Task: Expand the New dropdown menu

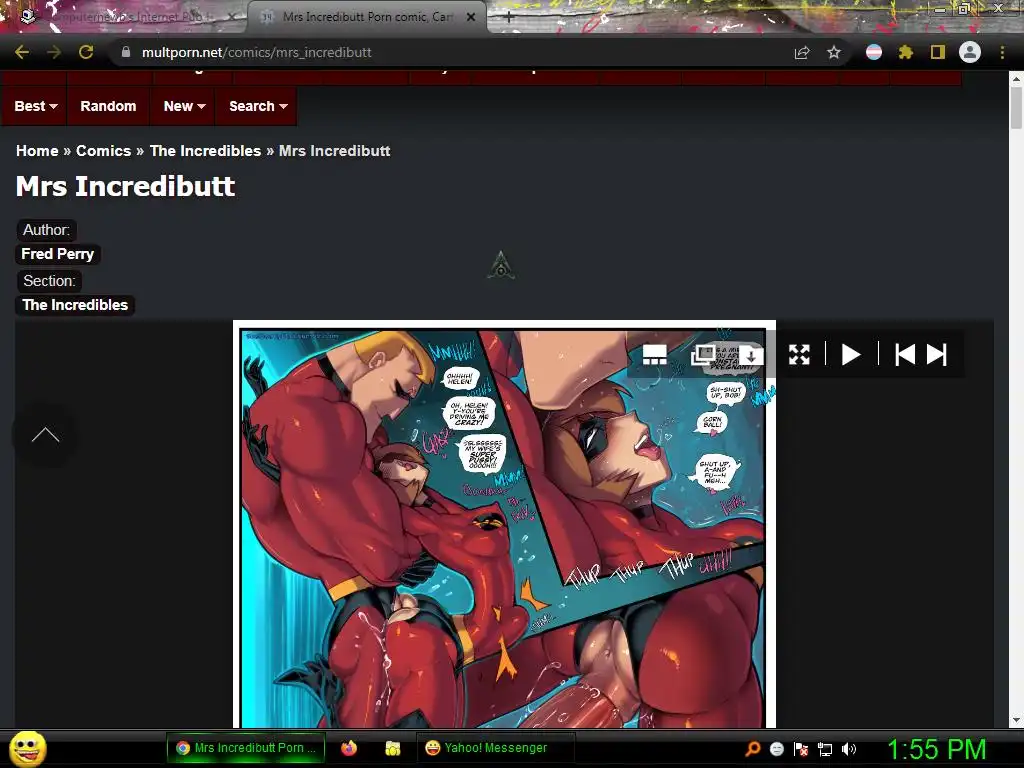Action: click(184, 106)
